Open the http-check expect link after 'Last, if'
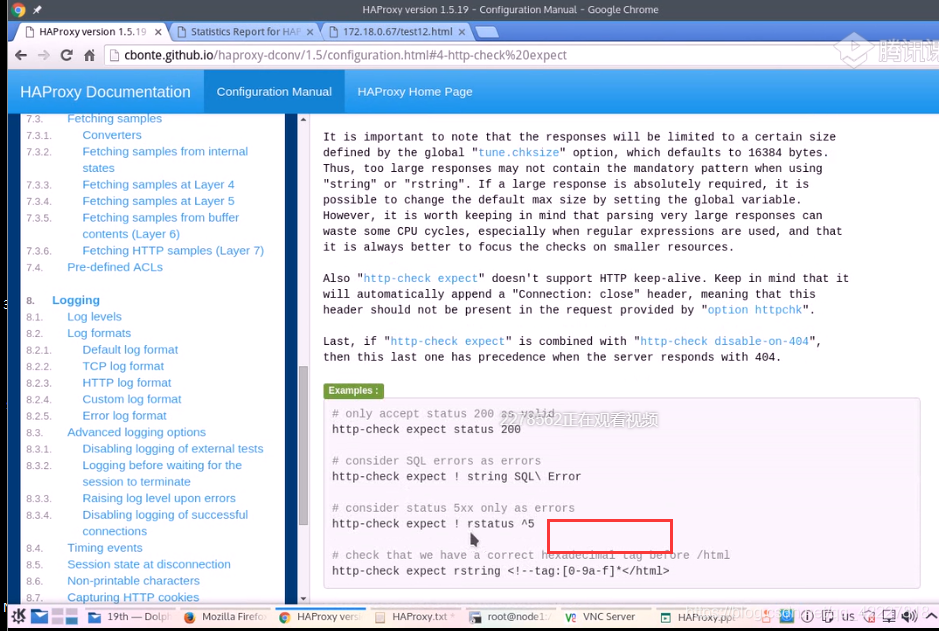The width and height of the screenshot is (939, 631). pos(448,341)
